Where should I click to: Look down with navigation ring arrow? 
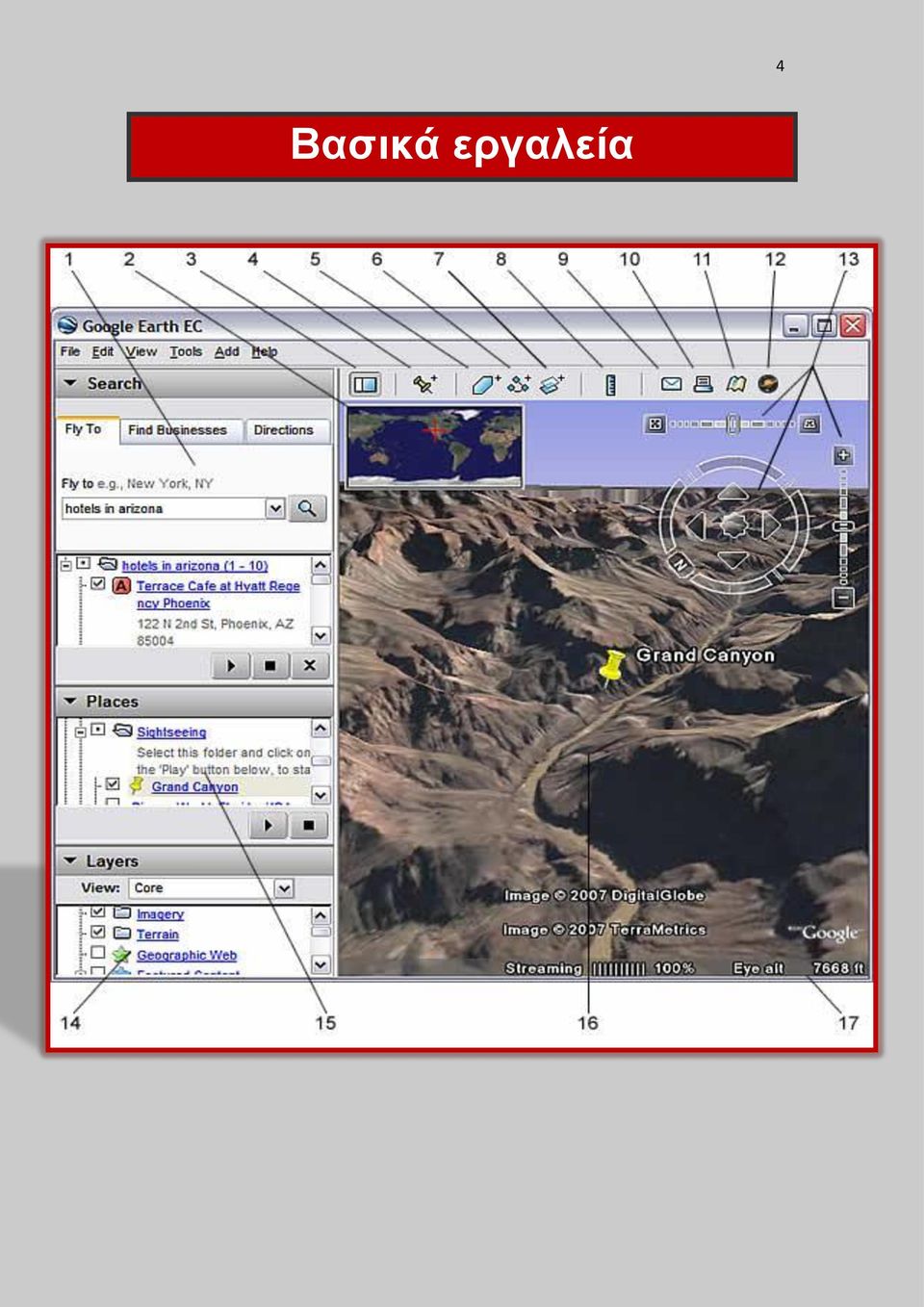733,559
